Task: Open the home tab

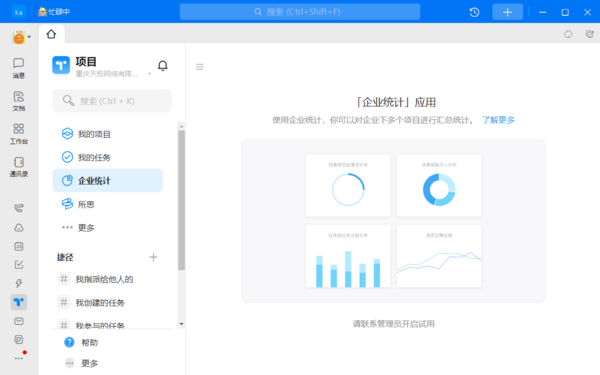Action: (x=51, y=34)
